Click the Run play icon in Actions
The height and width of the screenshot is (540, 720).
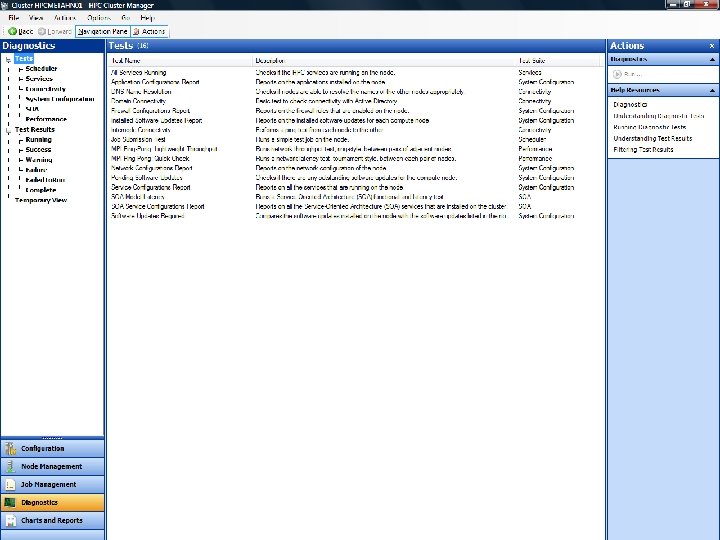[617, 74]
